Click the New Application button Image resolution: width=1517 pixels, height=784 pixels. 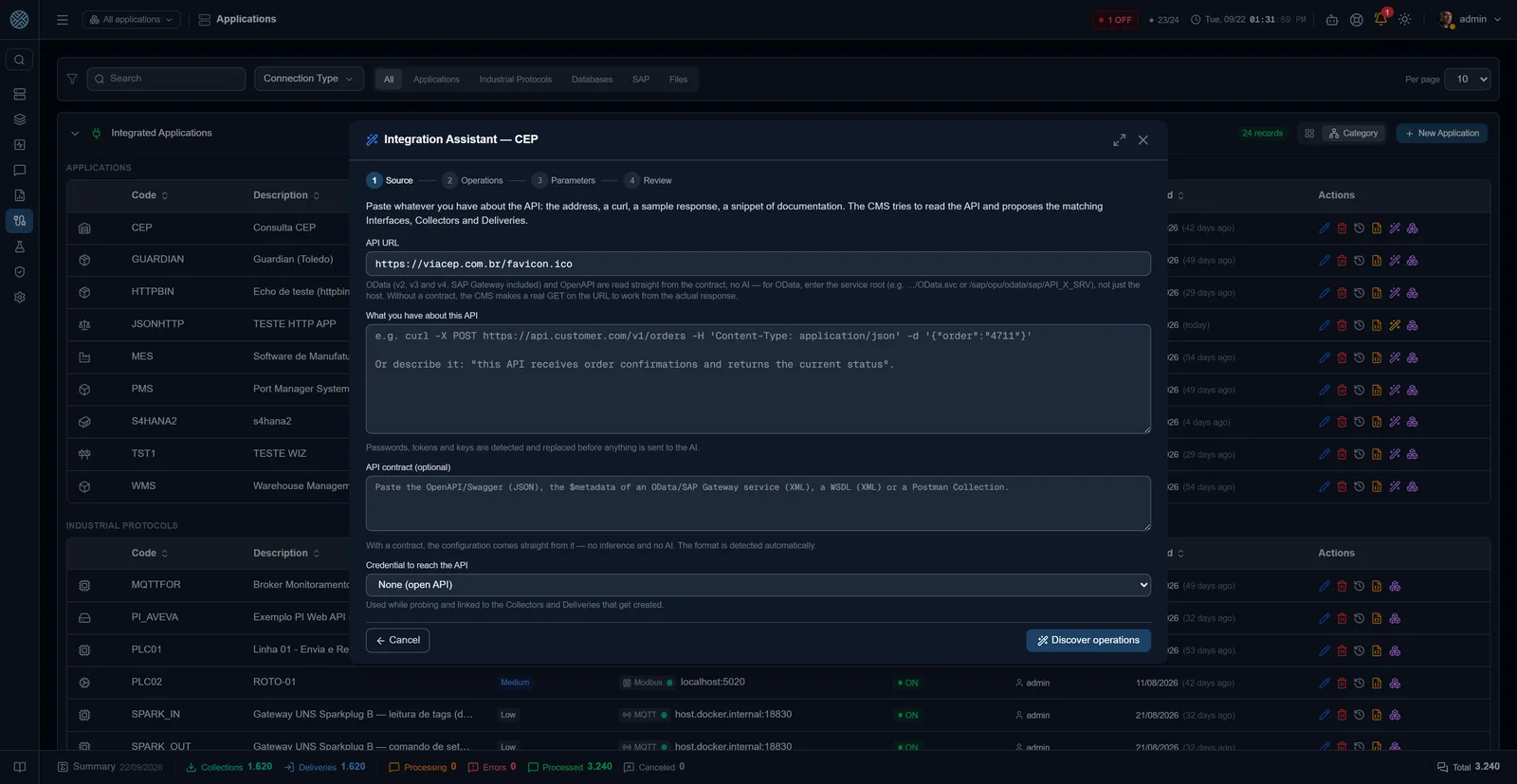point(1442,134)
